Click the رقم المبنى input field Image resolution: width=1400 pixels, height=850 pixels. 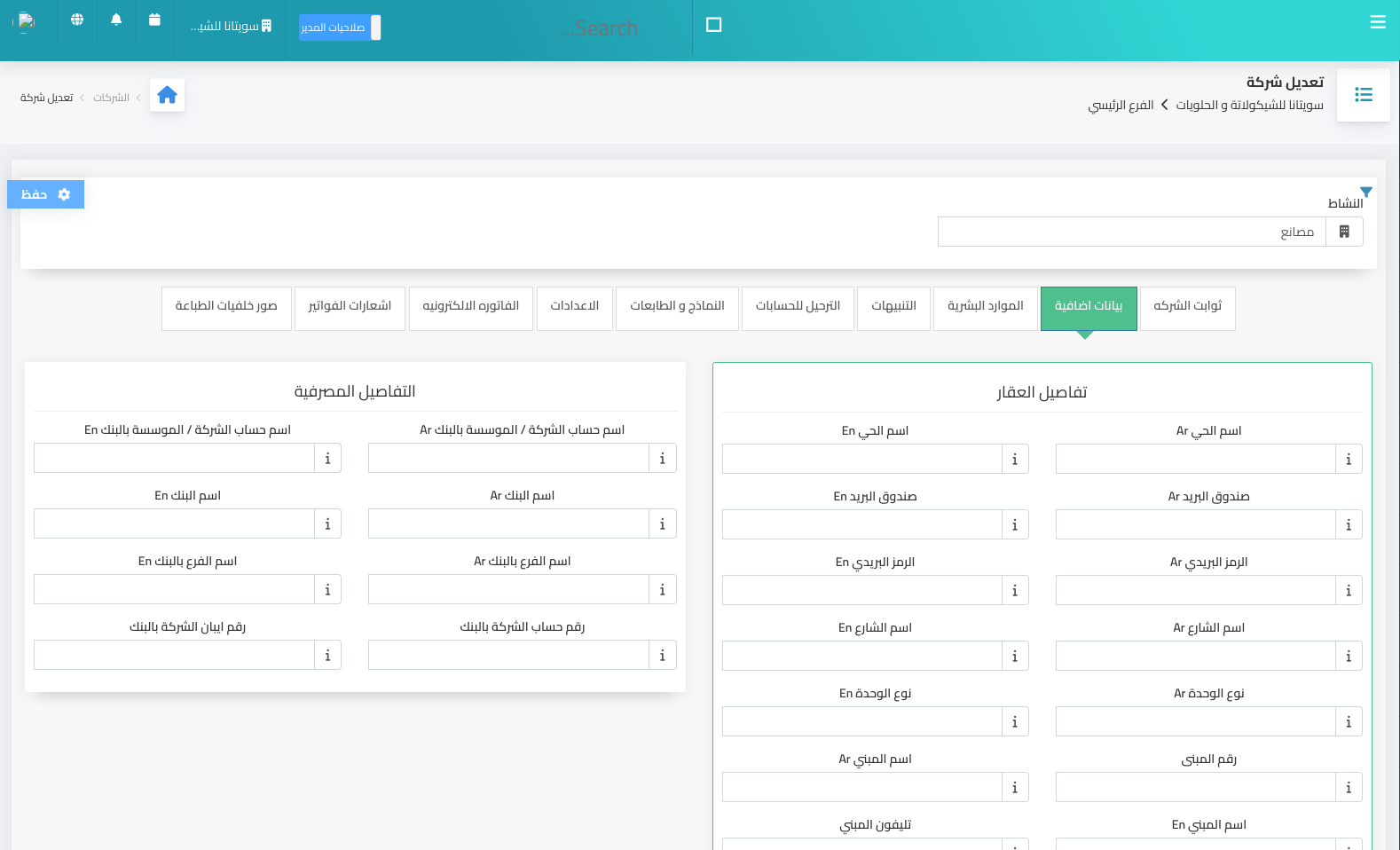click(1196, 787)
